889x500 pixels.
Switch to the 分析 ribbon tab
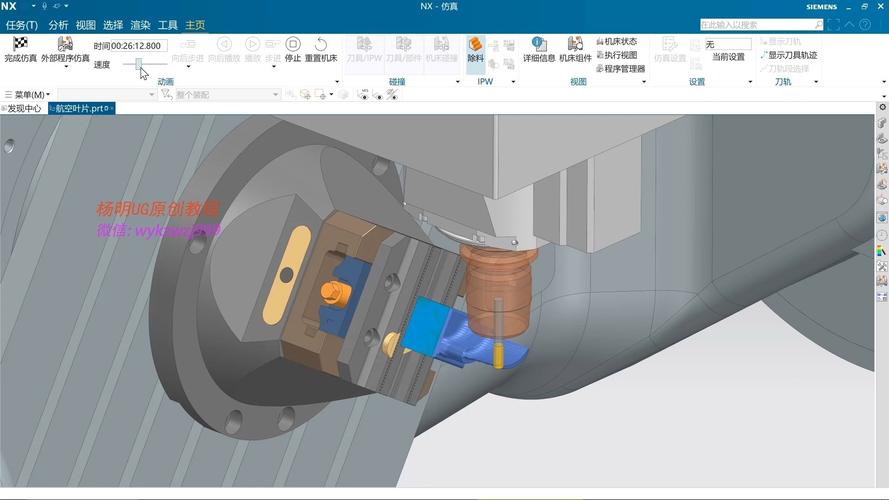58,25
